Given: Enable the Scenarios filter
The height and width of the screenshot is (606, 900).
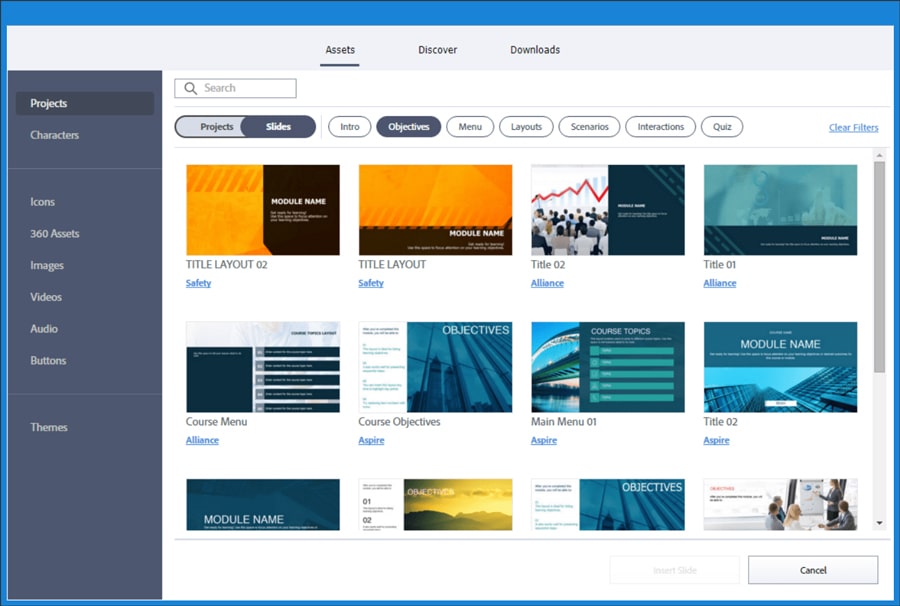Looking at the screenshot, I should click(x=589, y=127).
